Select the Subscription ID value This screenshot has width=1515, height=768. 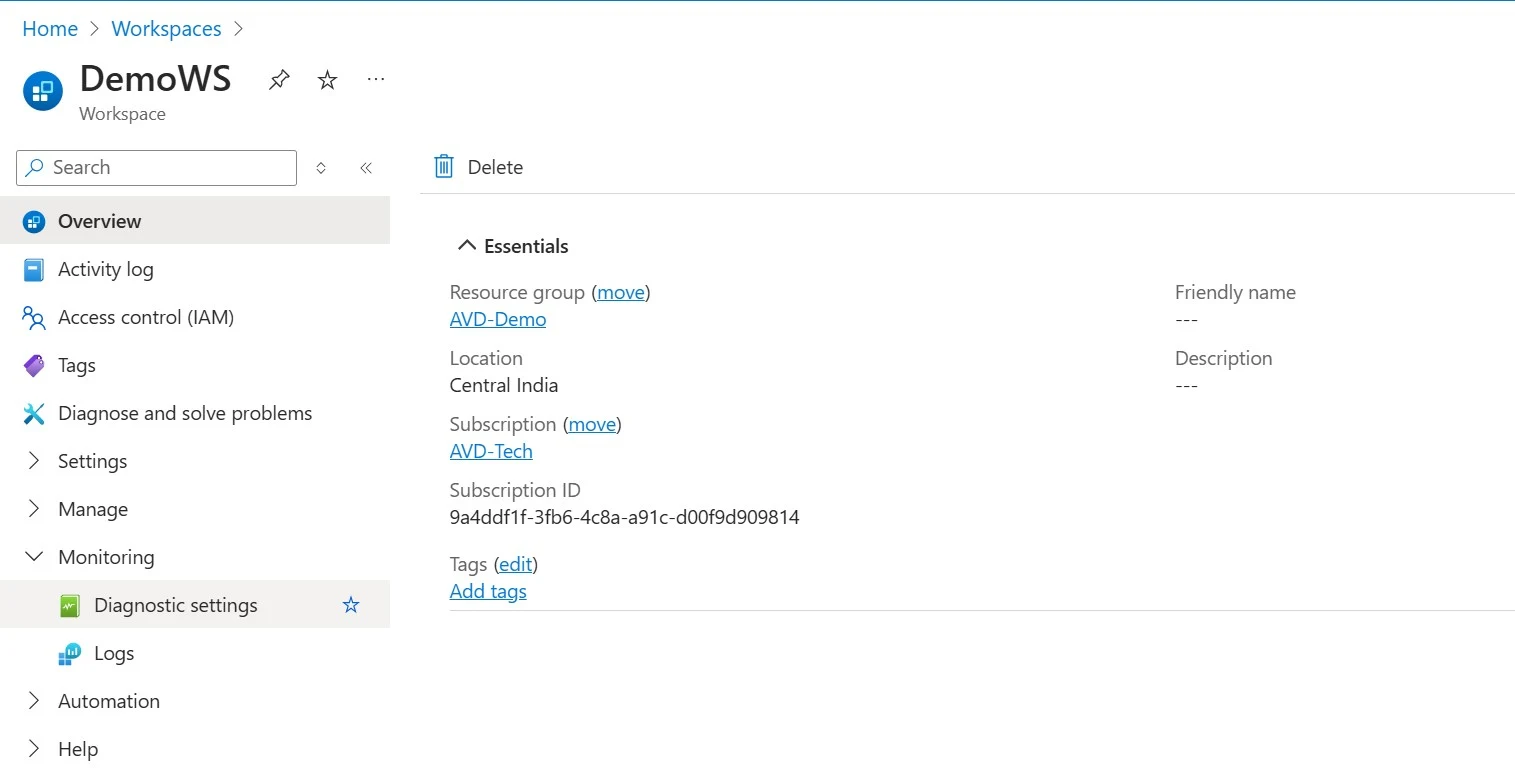(624, 517)
